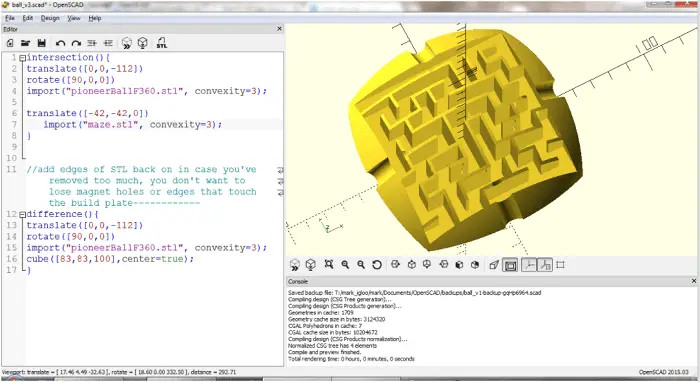Click line number 17 in the gutter
Viewport: 700px width, 382px height.
click(11, 270)
